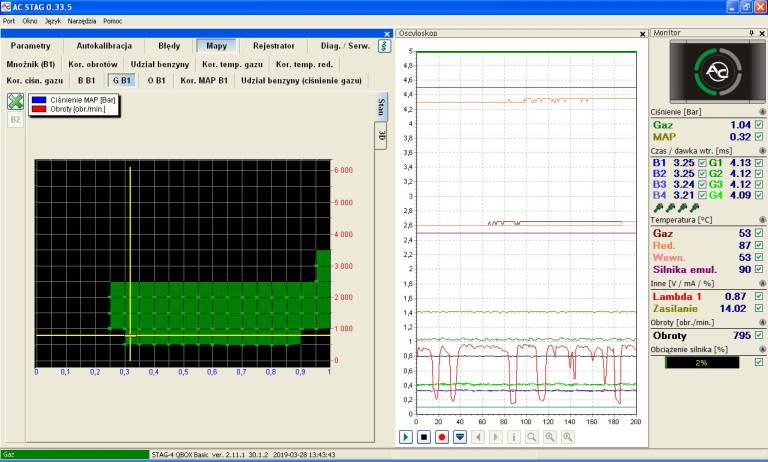Switch to the Rejestrator tab

point(274,46)
